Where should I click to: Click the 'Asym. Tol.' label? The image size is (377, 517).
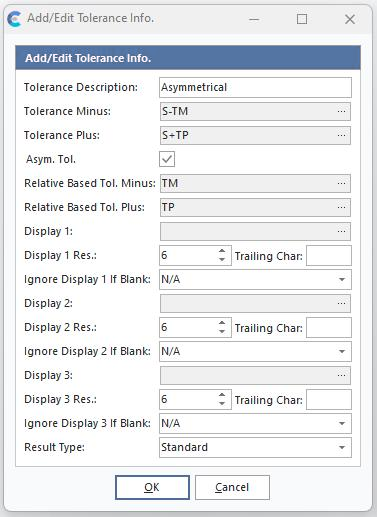point(51,159)
